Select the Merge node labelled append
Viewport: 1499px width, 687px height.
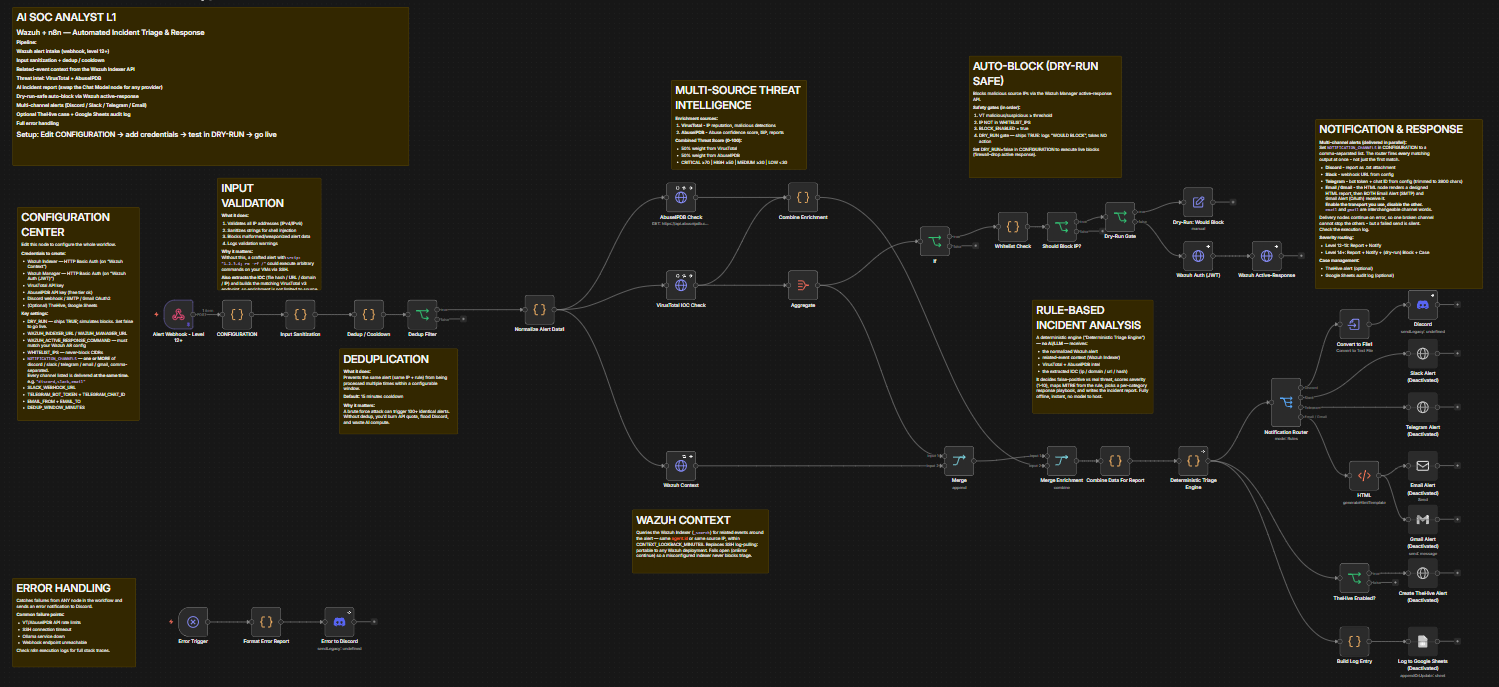[958, 460]
